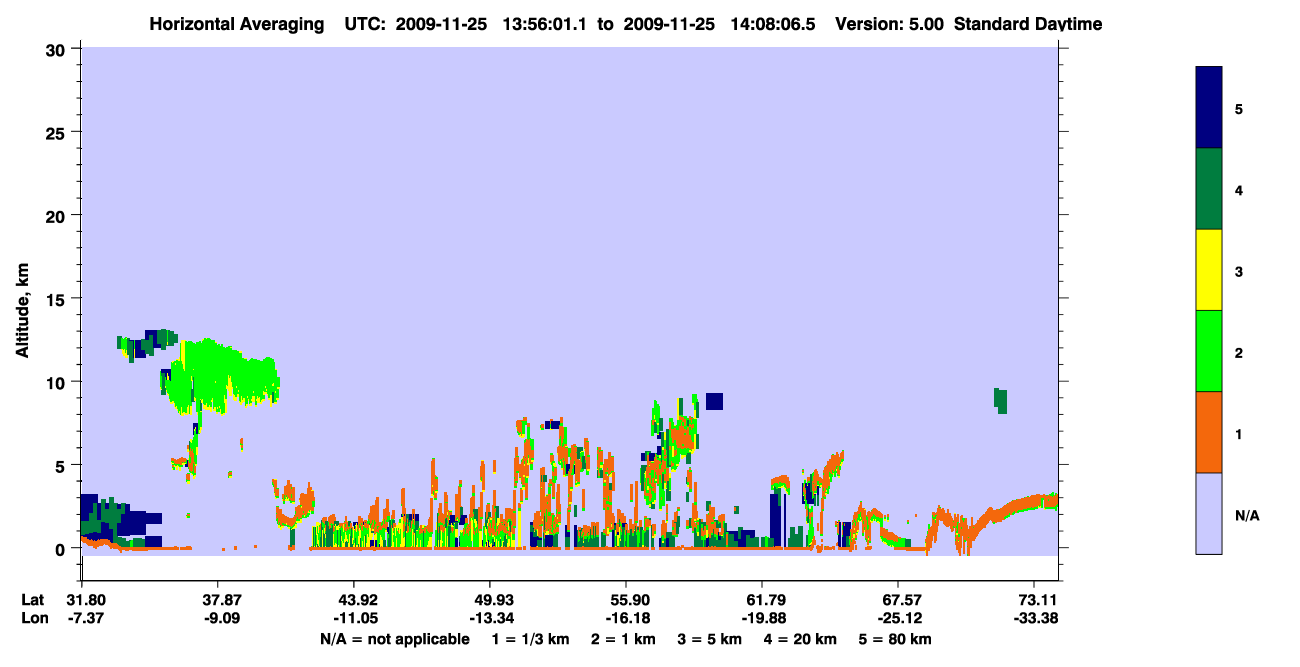Image resolution: width=1300 pixels, height=667 pixels.
Task: Click the dark green colorbar segment labeled 4
Action: pyautogui.click(x=1209, y=189)
